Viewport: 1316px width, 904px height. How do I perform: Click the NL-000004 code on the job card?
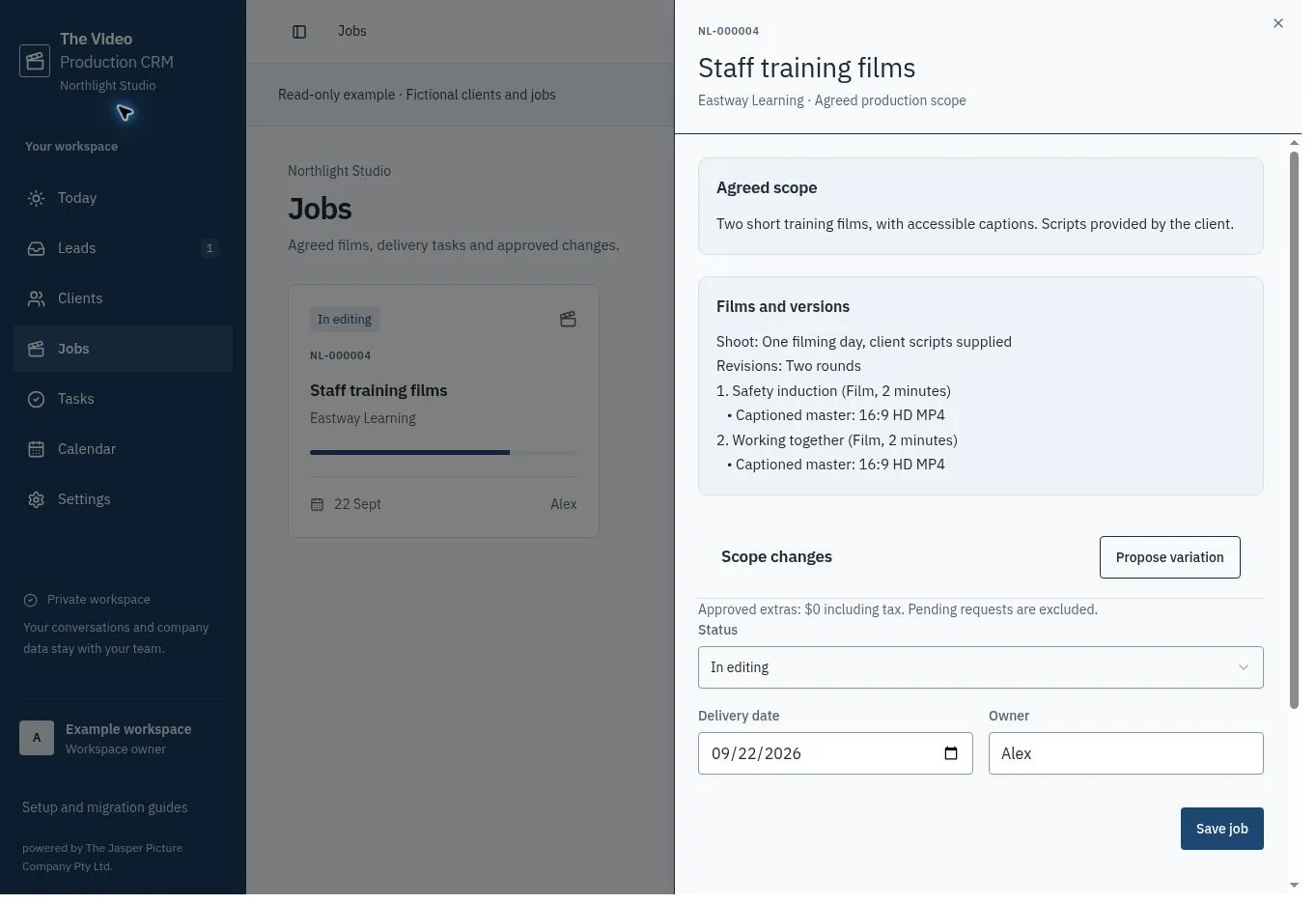pyautogui.click(x=341, y=355)
